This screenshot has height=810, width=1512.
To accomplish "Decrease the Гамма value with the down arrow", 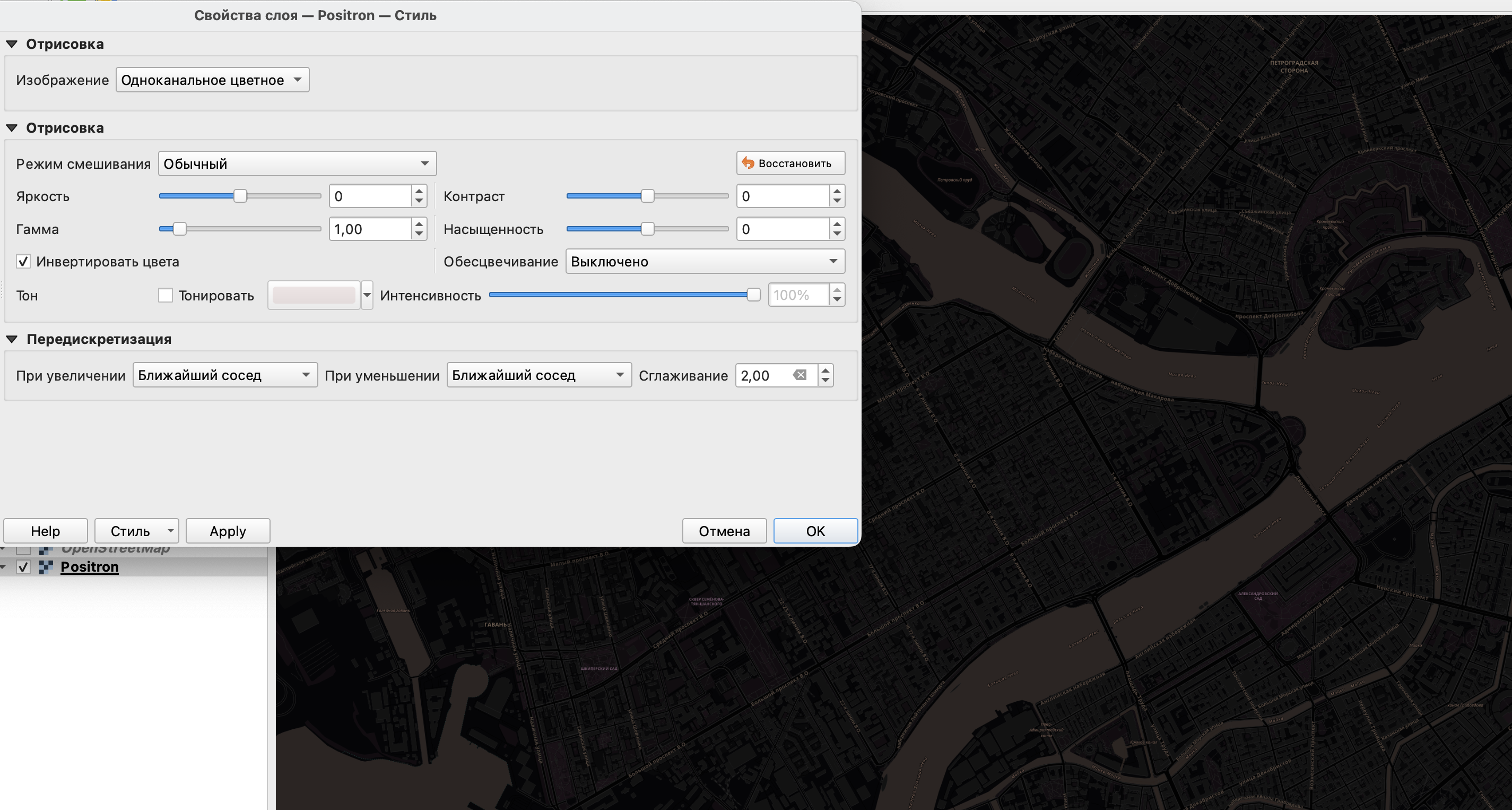I will coord(419,235).
